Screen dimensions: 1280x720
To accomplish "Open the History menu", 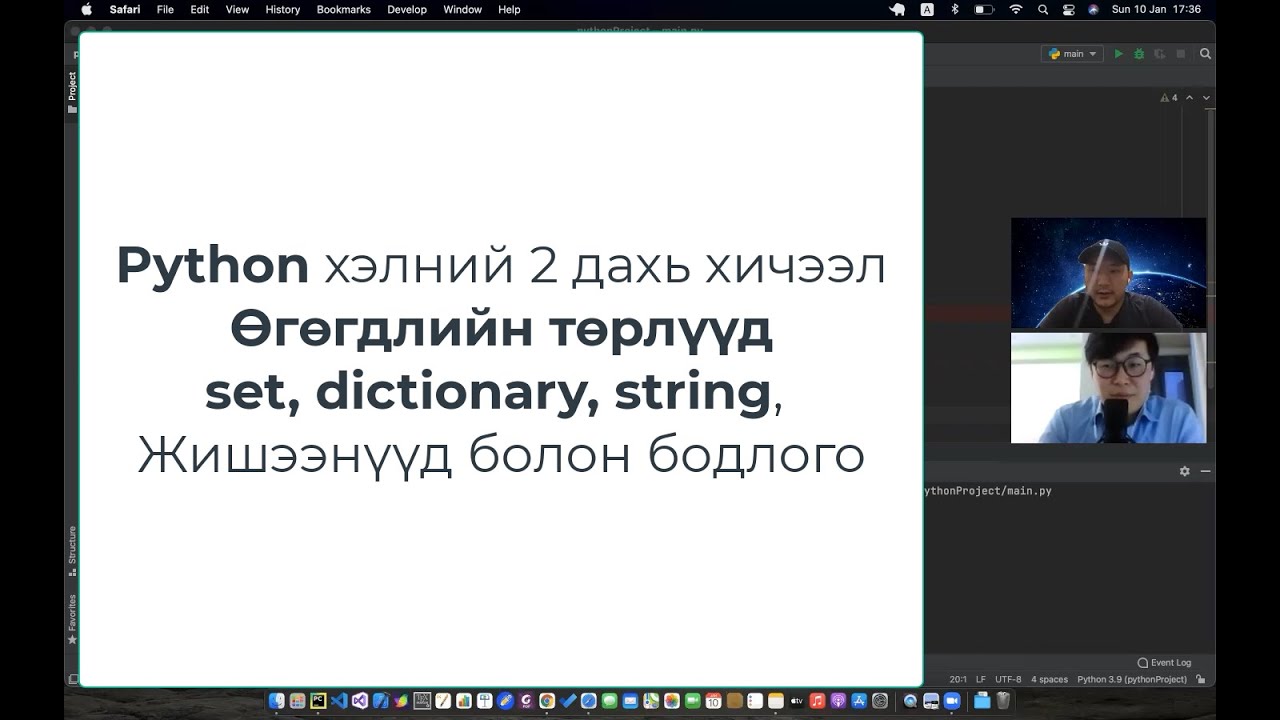I will (x=283, y=9).
